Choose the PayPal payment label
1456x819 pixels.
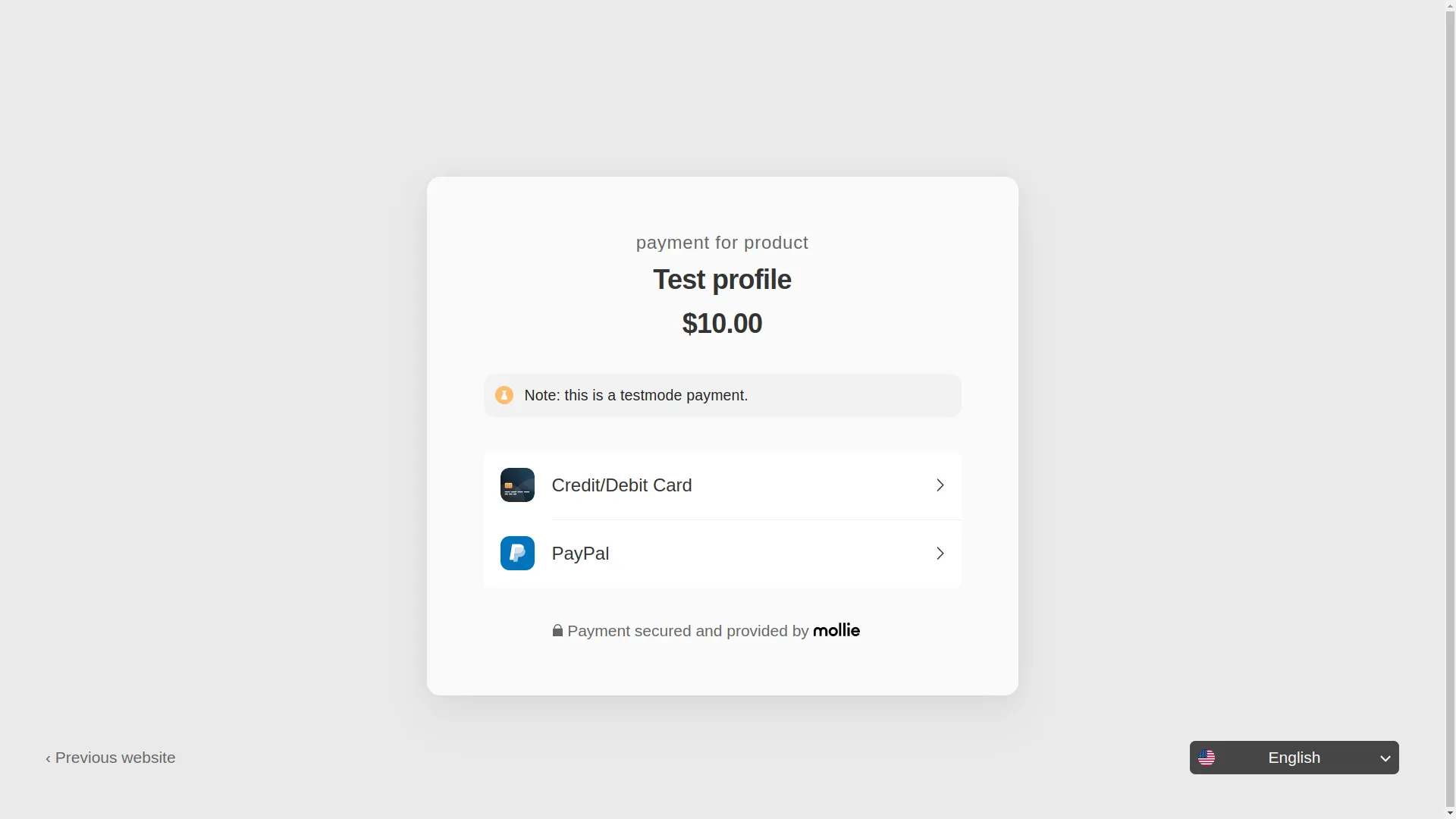click(580, 554)
